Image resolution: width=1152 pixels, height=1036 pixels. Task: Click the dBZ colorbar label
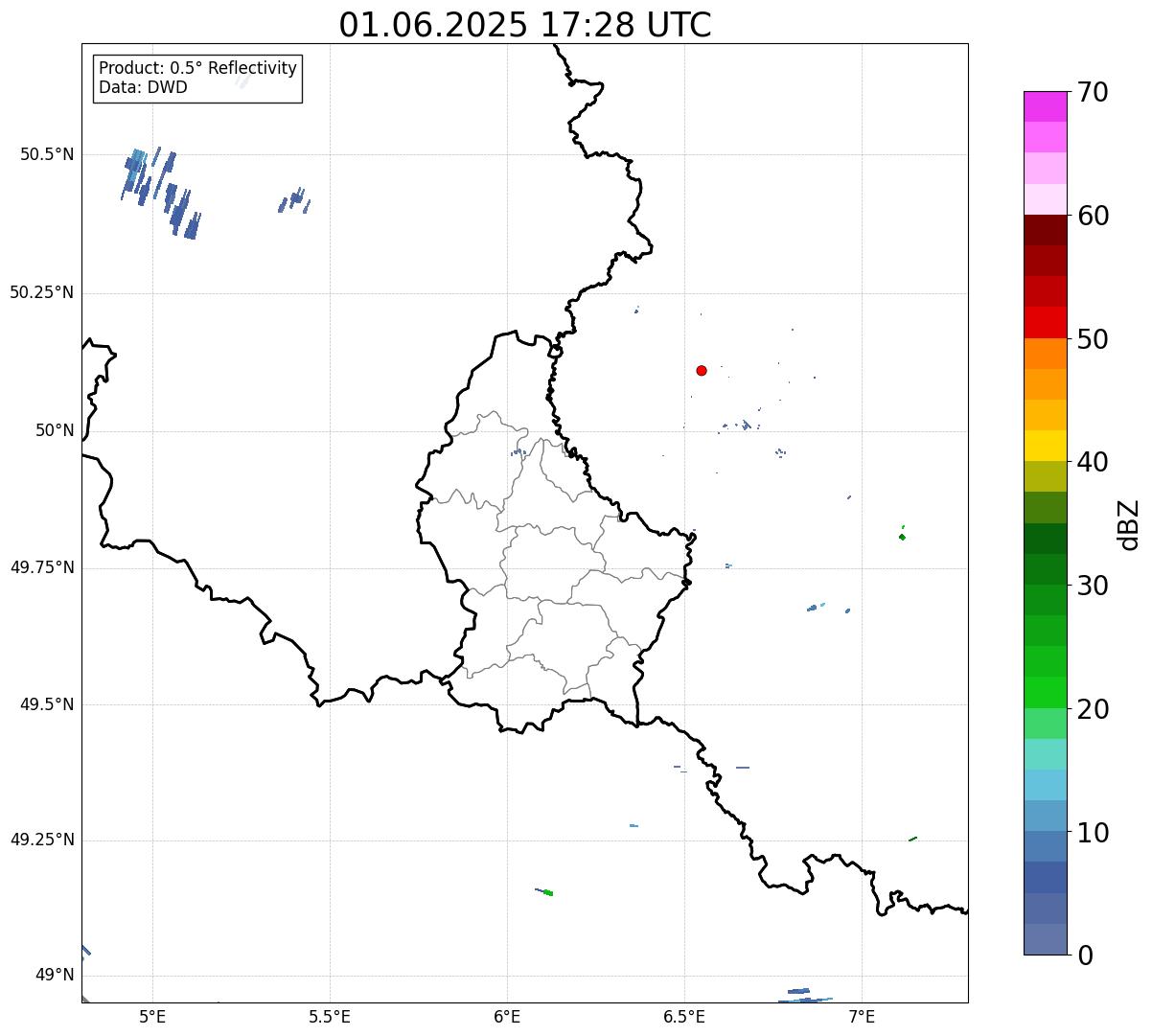tap(1129, 523)
